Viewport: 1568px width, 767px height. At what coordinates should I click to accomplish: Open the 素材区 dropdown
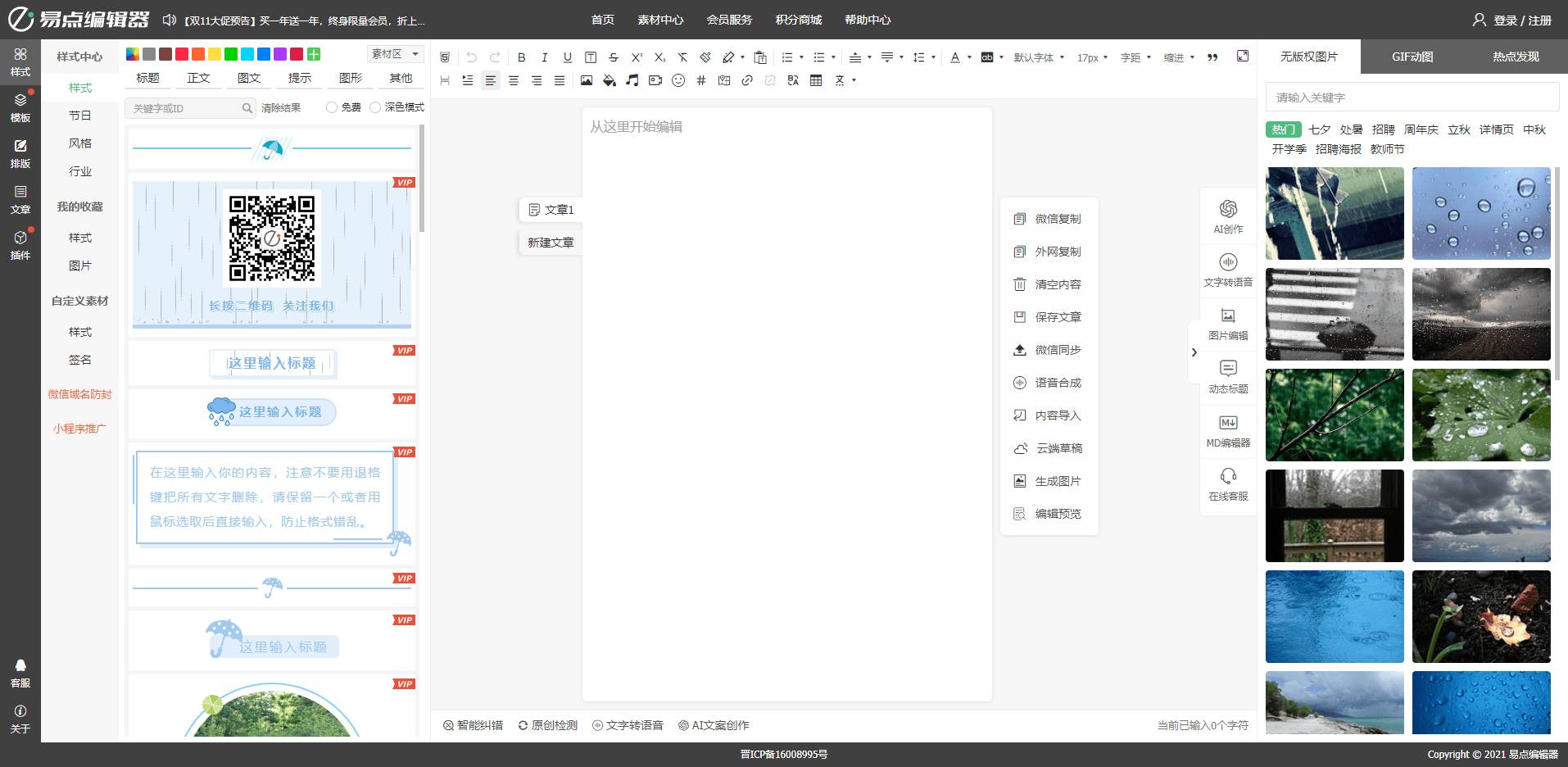(395, 54)
